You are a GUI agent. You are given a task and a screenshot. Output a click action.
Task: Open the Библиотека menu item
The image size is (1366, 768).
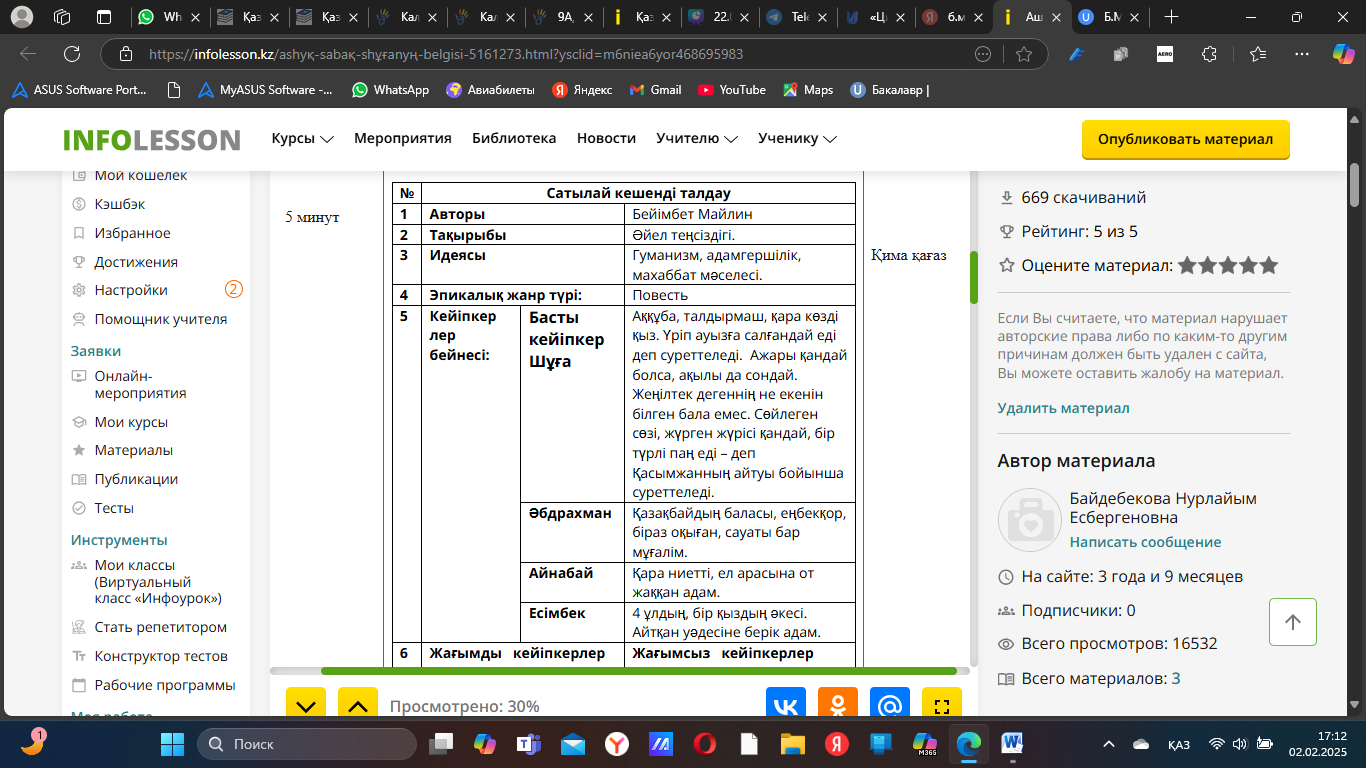(x=514, y=139)
